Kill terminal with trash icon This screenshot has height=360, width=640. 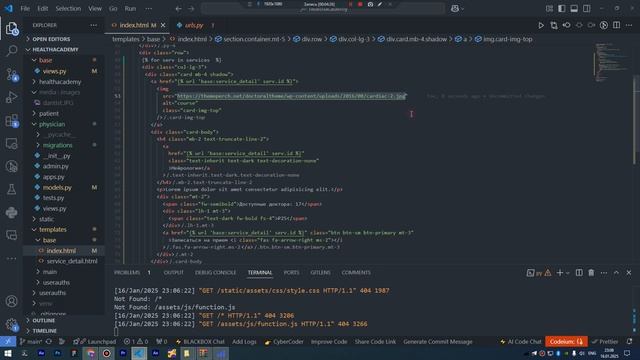591,273
